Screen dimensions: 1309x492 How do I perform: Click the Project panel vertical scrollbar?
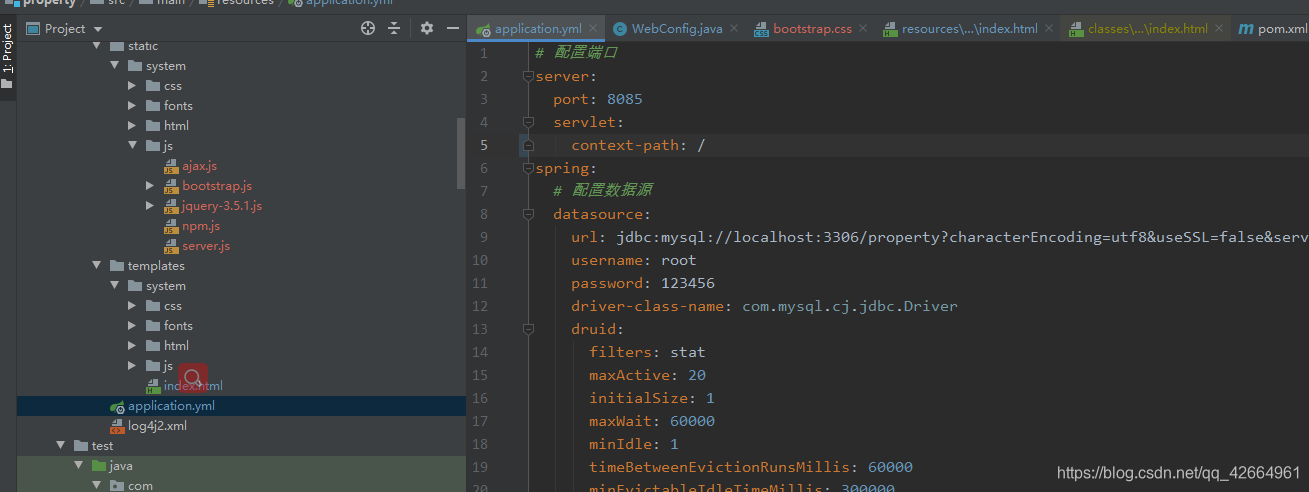tap(461, 153)
